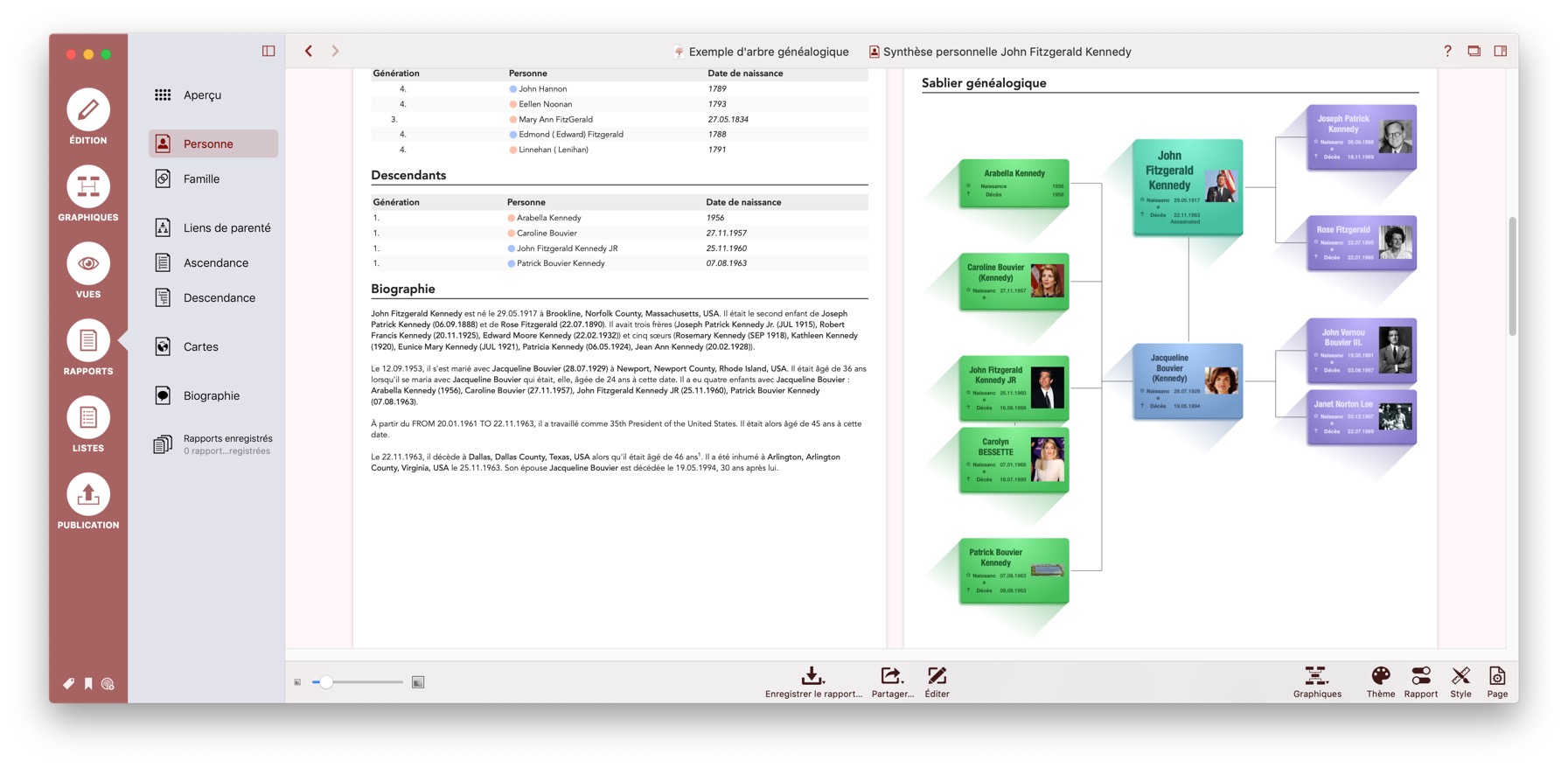Open the Listes section
1568x768 pixels.
88,424
